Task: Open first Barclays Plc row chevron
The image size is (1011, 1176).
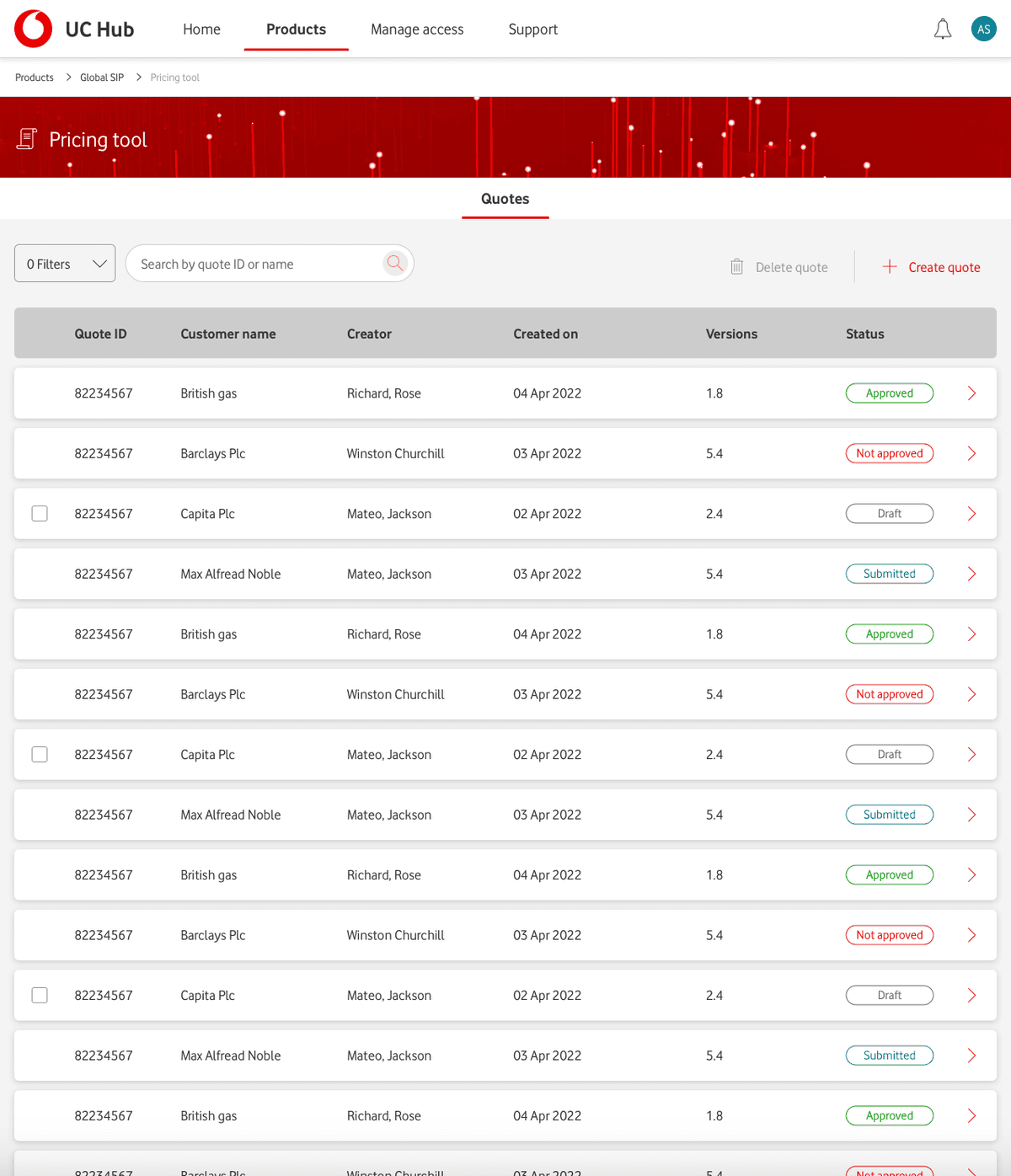Action: (971, 453)
